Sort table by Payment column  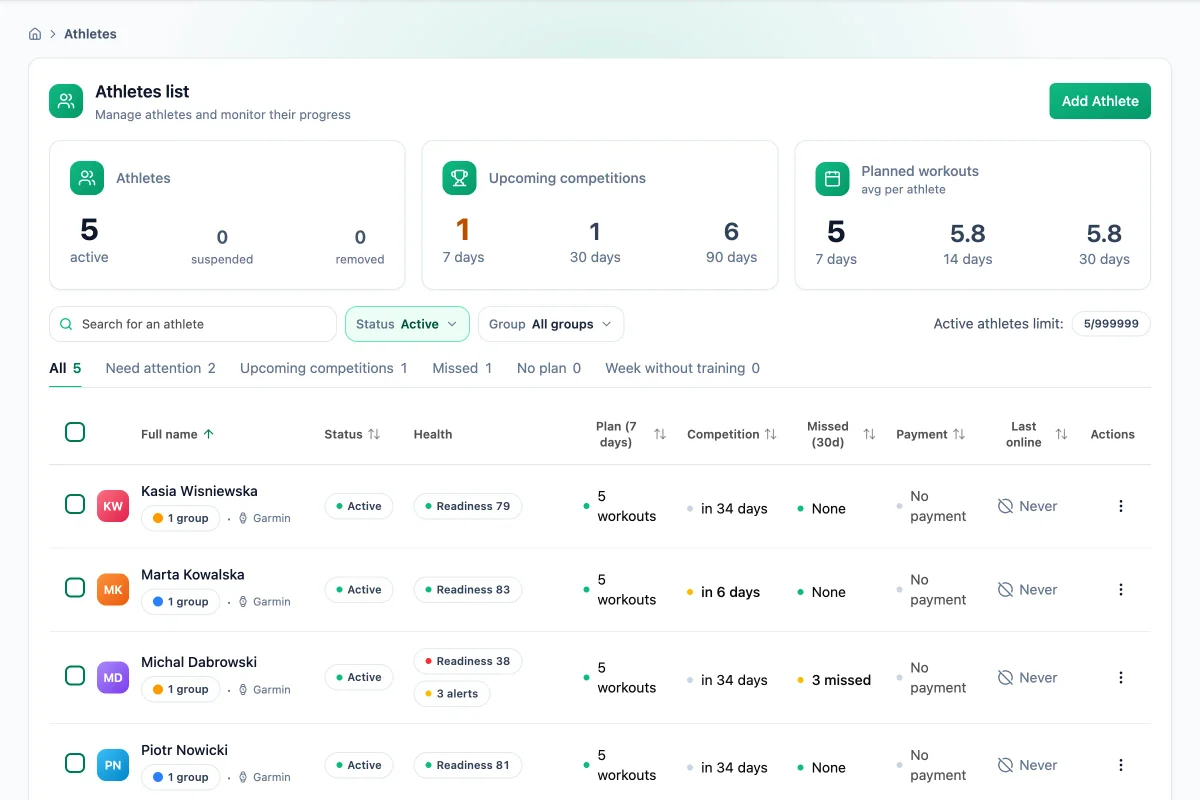coord(959,434)
